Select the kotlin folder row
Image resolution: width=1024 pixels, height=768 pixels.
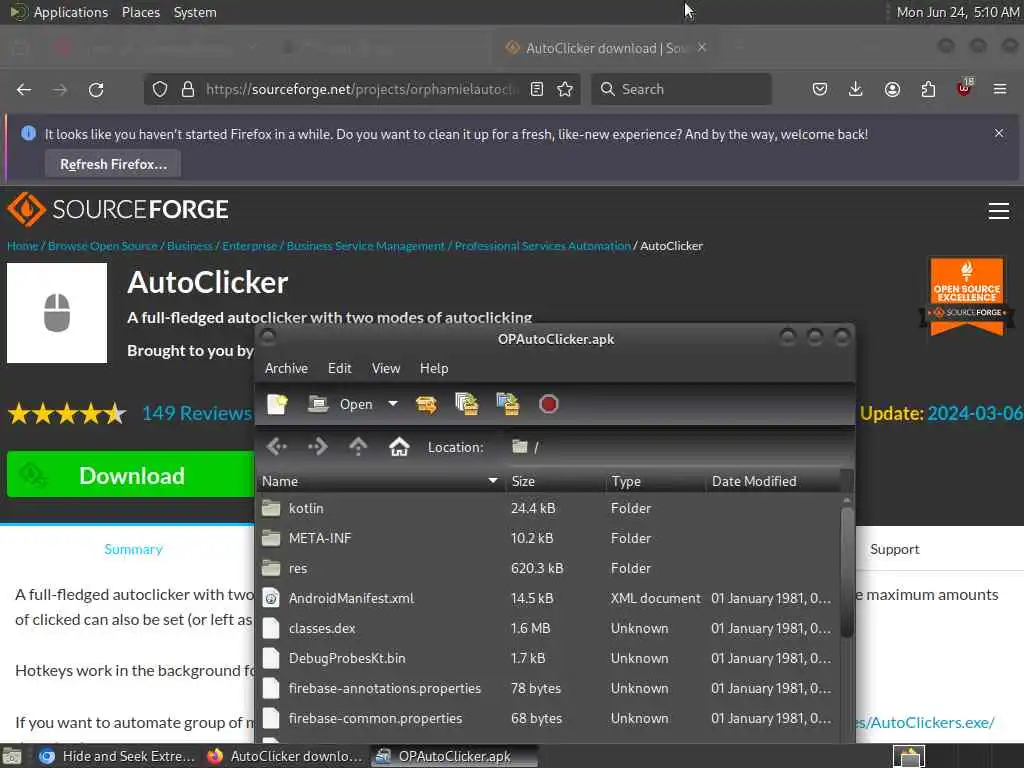pyautogui.click(x=547, y=508)
